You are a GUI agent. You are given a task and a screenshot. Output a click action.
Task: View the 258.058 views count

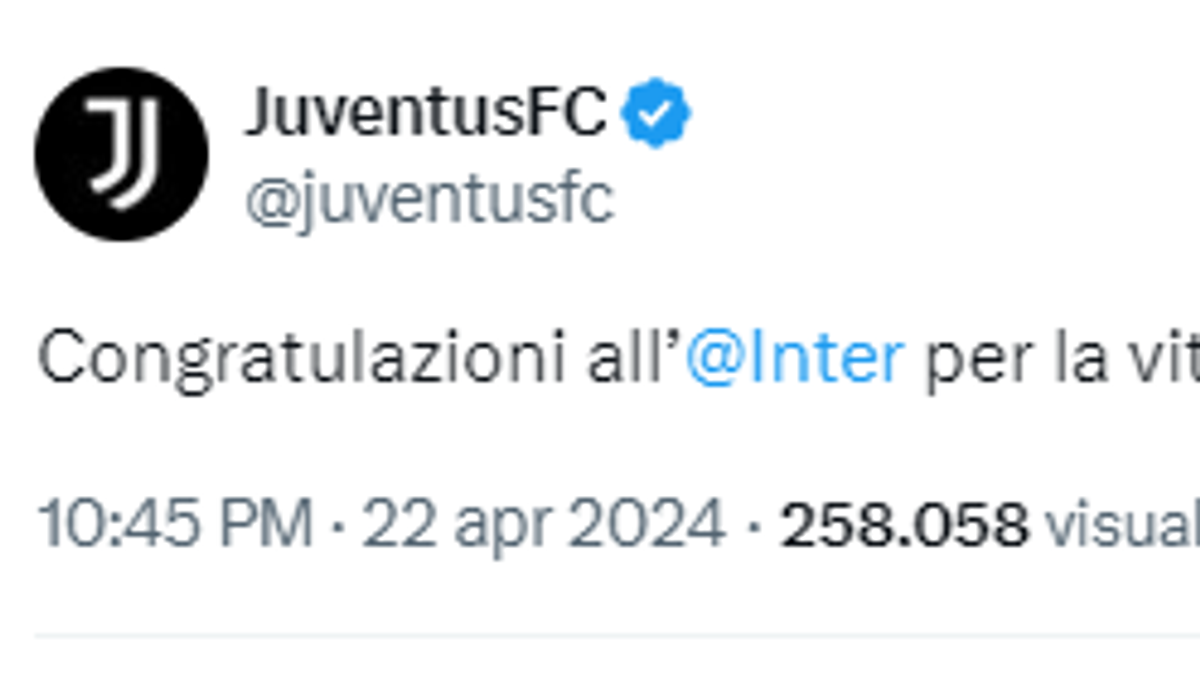[904, 524]
